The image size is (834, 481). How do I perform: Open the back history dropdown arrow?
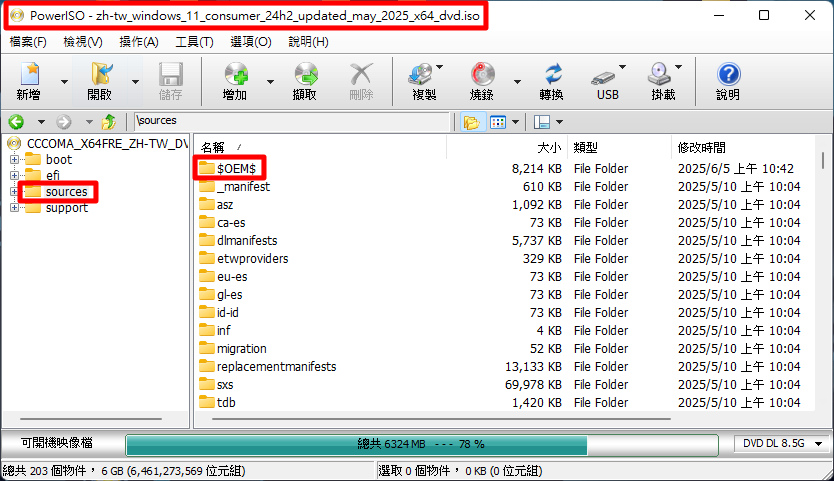coord(41,122)
